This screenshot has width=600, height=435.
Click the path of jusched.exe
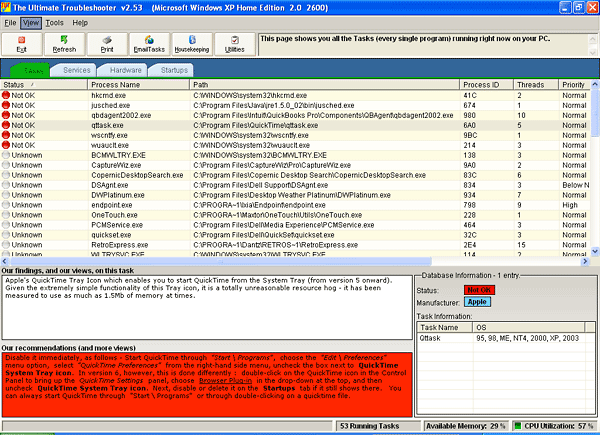tap(274, 105)
